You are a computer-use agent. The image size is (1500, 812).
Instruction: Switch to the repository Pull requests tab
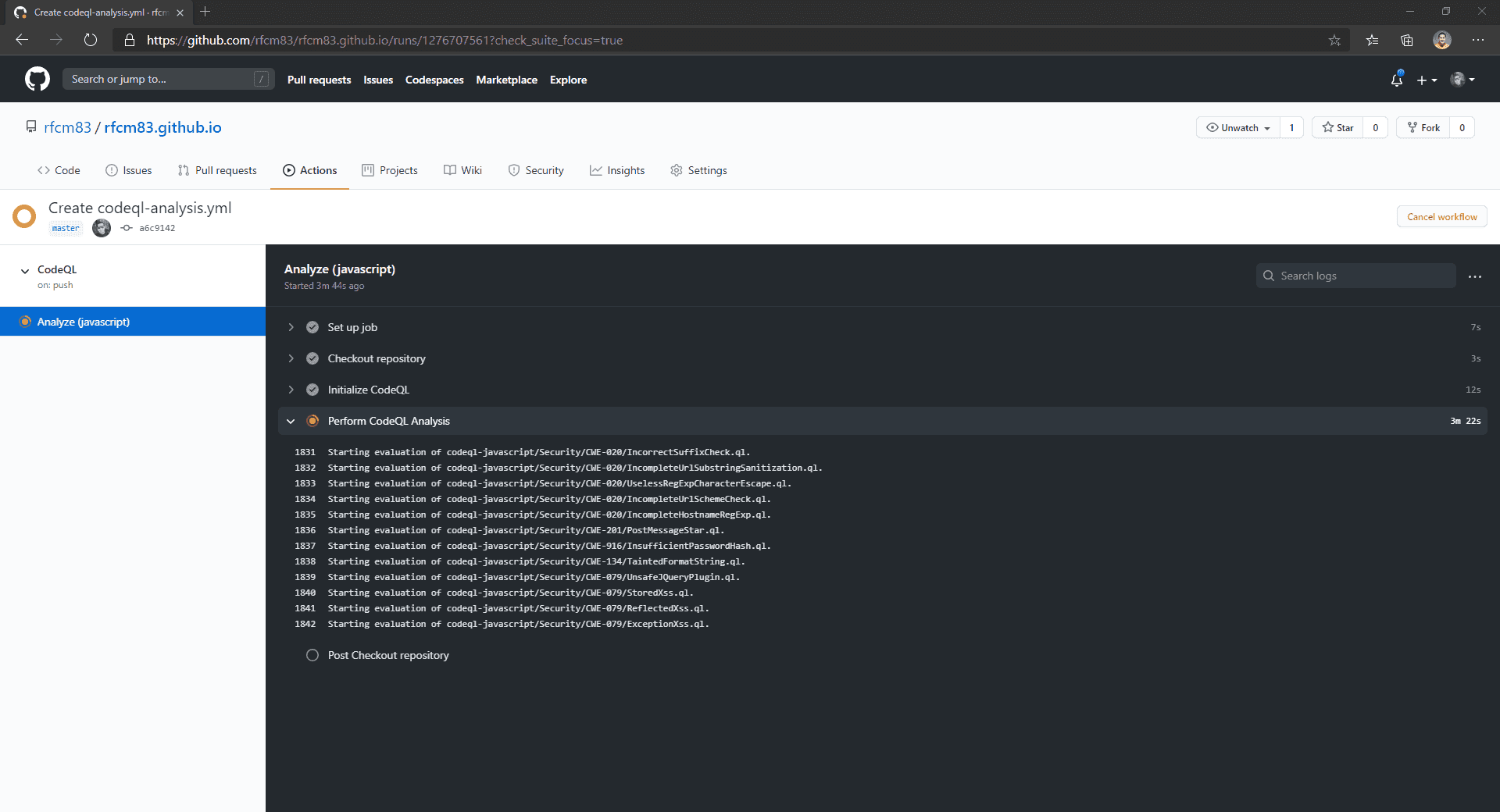pyautogui.click(x=217, y=170)
